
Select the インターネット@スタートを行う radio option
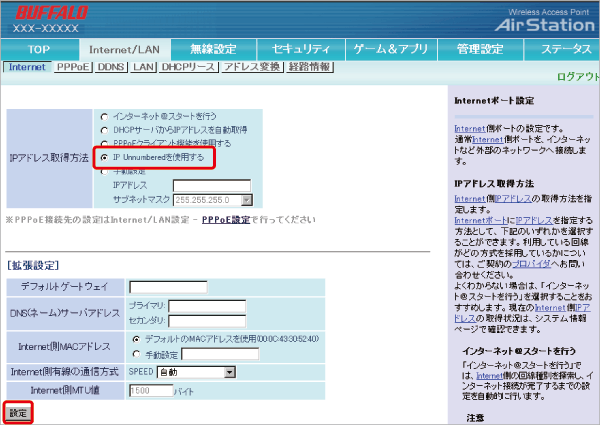coord(104,117)
